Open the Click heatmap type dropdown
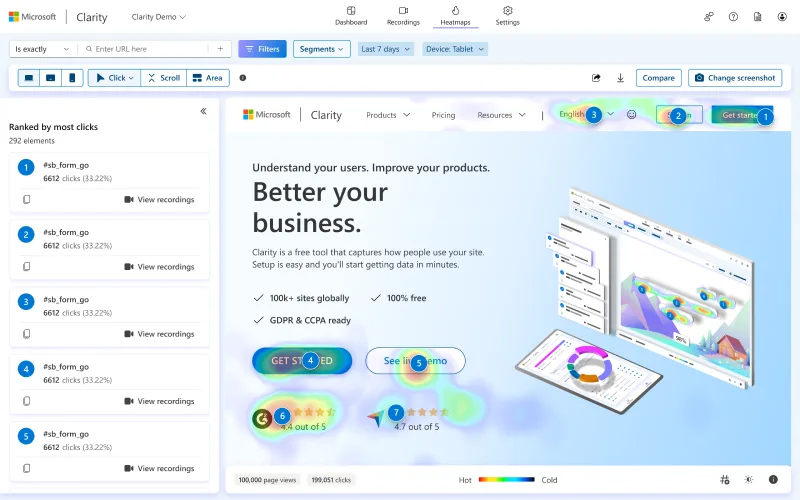Image resolution: width=800 pixels, height=500 pixels. pos(114,78)
